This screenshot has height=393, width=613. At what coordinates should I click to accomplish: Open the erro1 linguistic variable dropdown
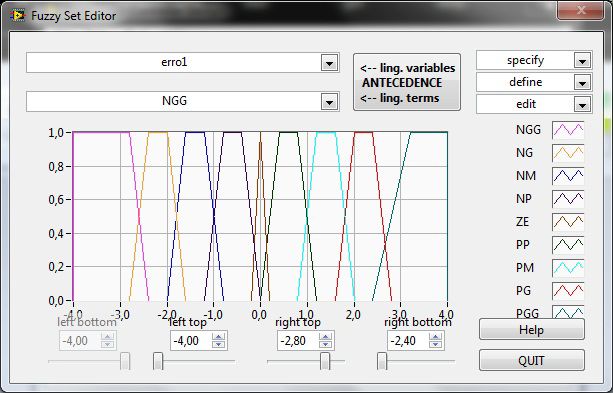(x=330, y=63)
